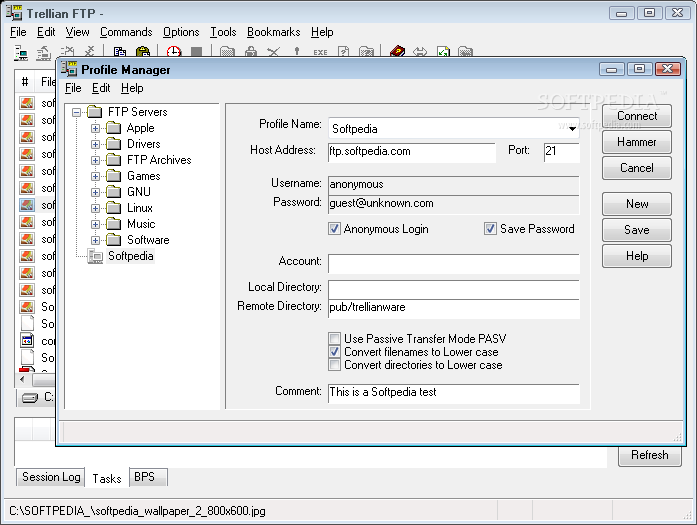697x525 pixels.
Task: Open Profile Manager's File menu
Action: [x=73, y=88]
